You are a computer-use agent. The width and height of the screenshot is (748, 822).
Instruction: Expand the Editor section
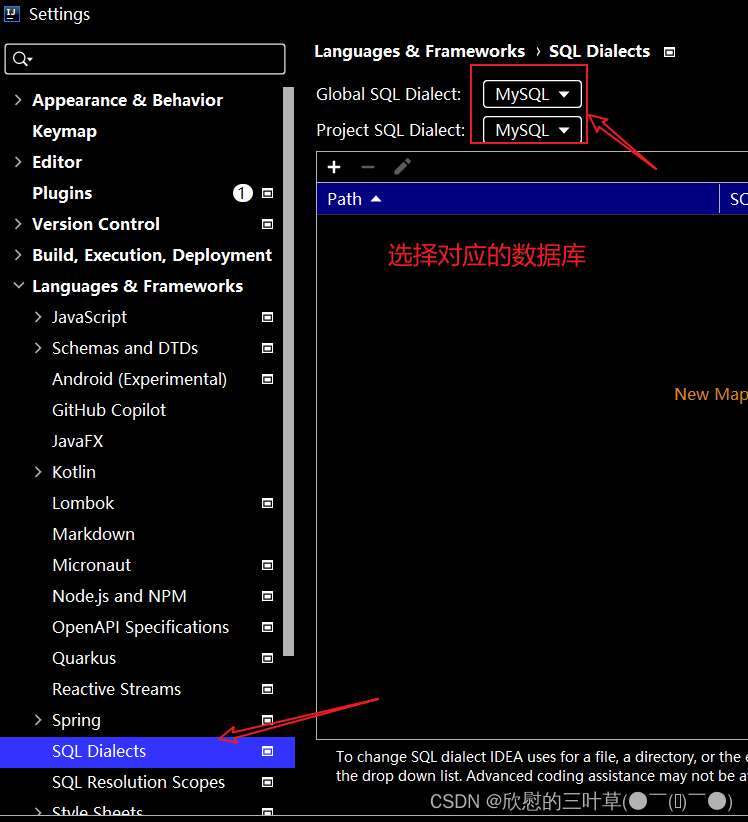[18, 161]
